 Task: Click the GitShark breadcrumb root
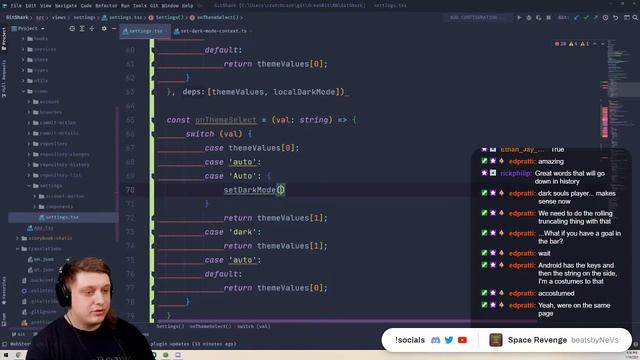pyautogui.click(x=17, y=18)
